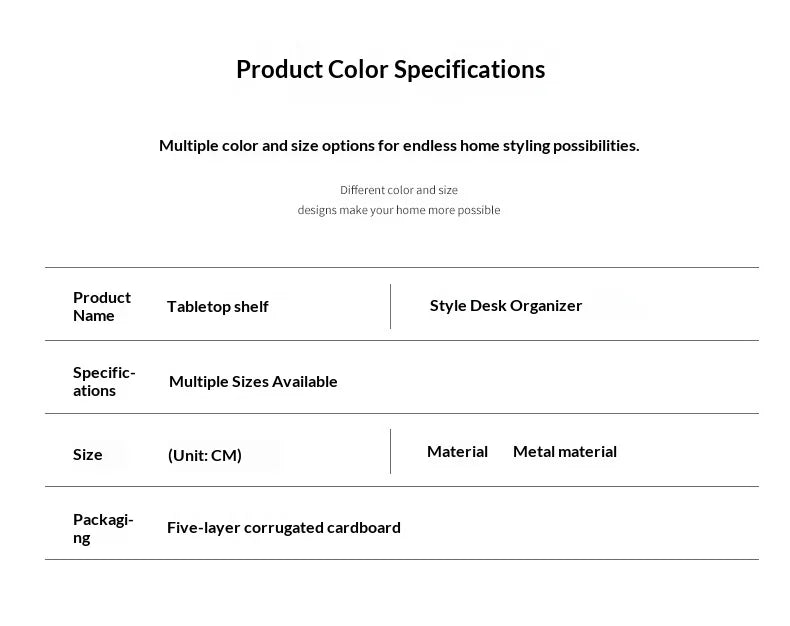Click the (Unit: CM) value
Screen dimensions: 790x626
tap(205, 455)
